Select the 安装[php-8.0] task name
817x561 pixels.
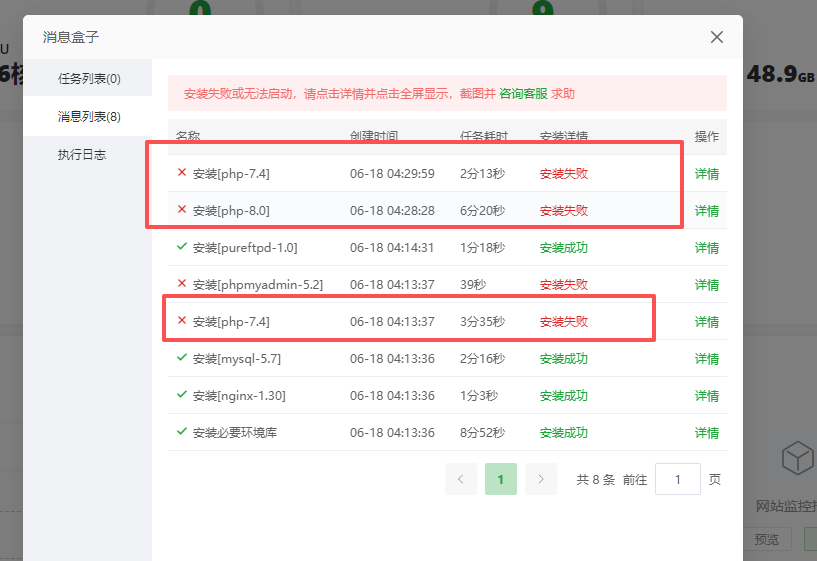pos(231,211)
